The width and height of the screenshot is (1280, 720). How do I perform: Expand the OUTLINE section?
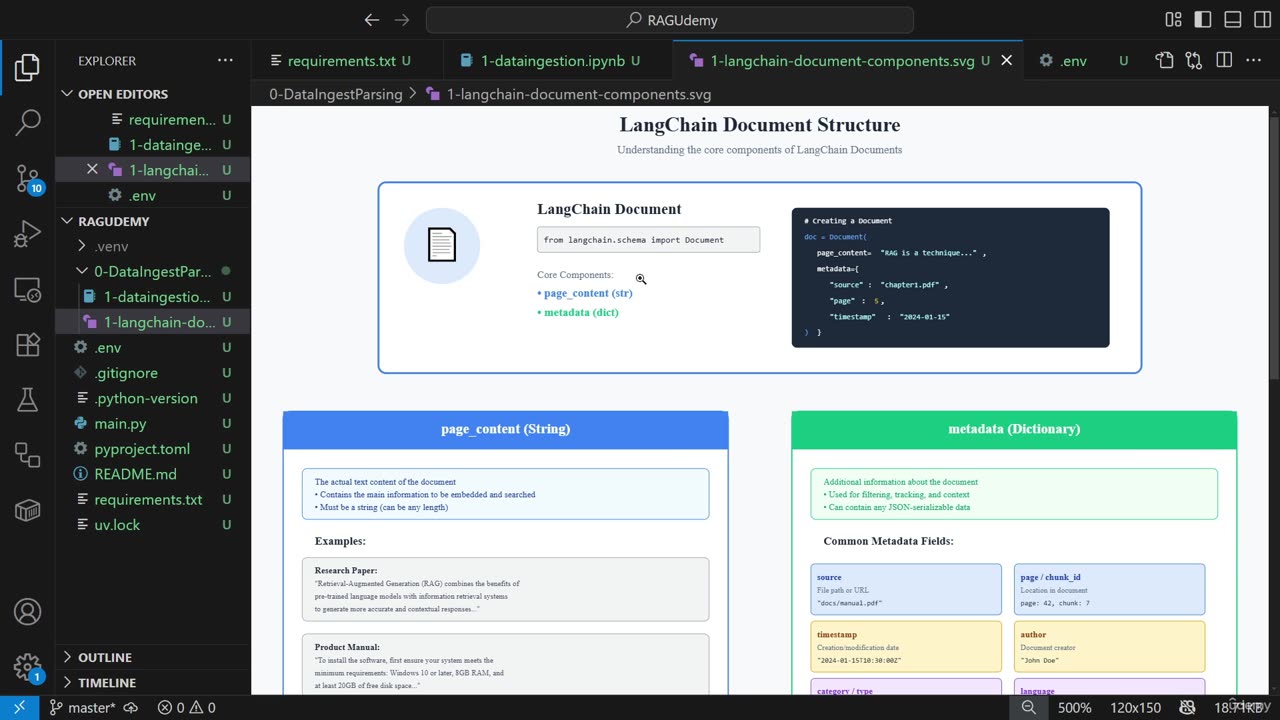pos(152,657)
